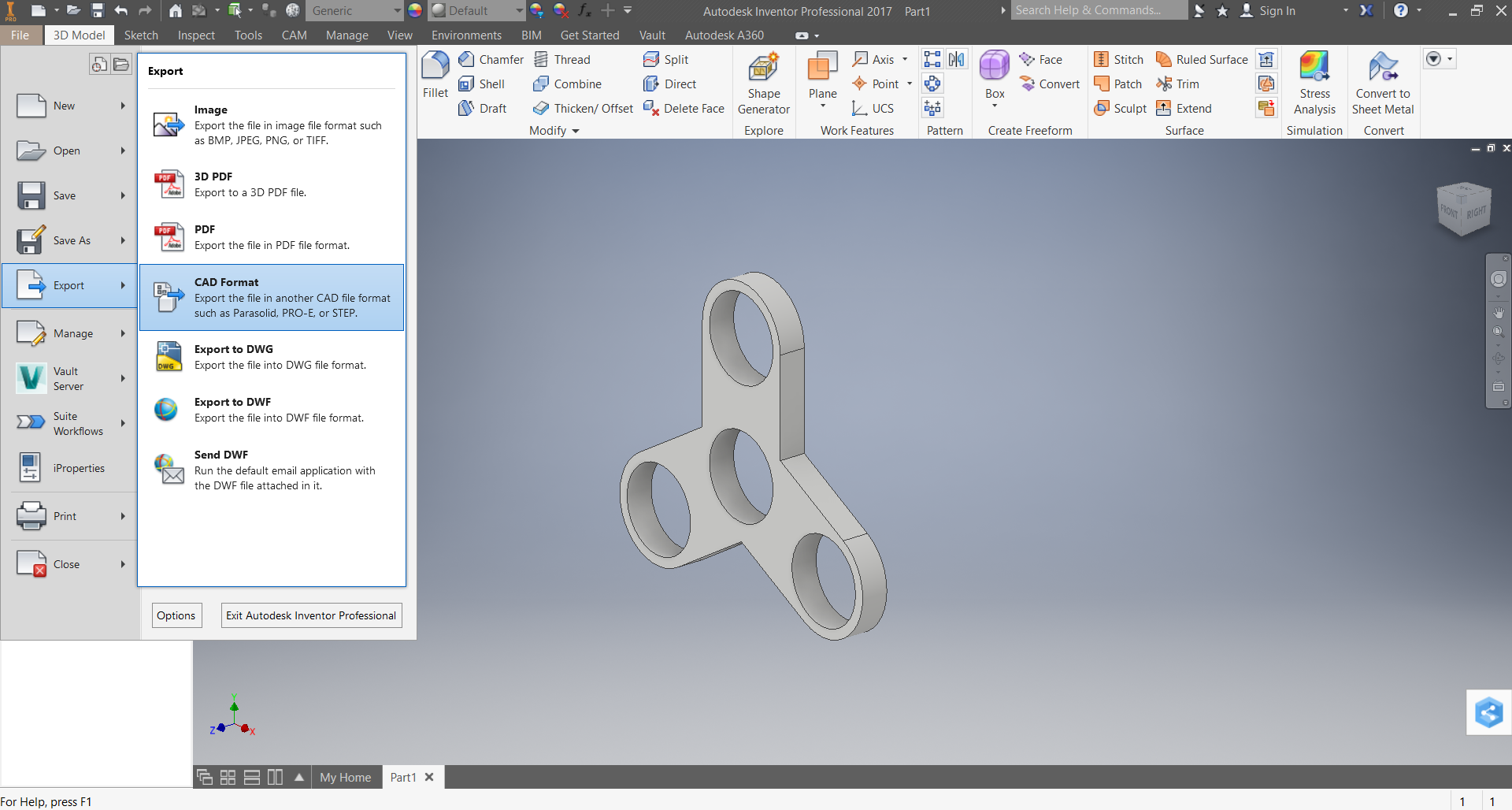Select the Thread tool
1512x810 pixels.
click(x=561, y=60)
